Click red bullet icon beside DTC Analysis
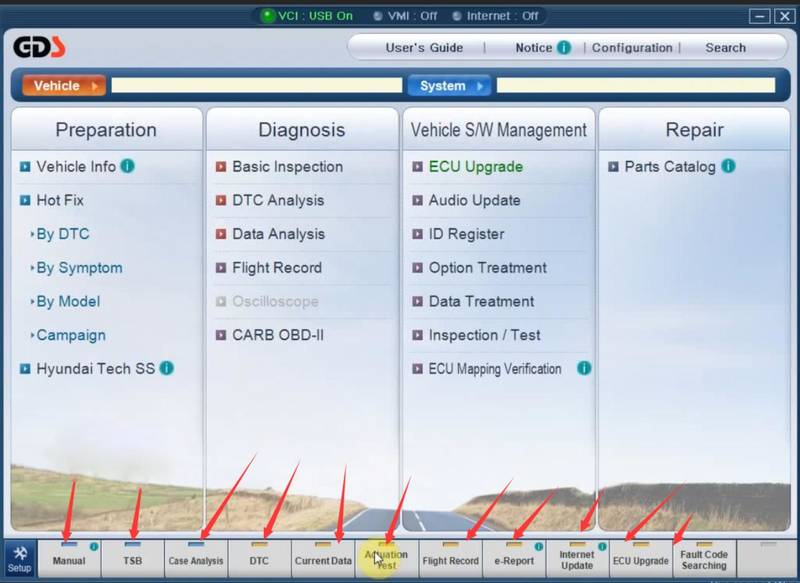Viewport: 800px width, 583px height. click(x=221, y=200)
